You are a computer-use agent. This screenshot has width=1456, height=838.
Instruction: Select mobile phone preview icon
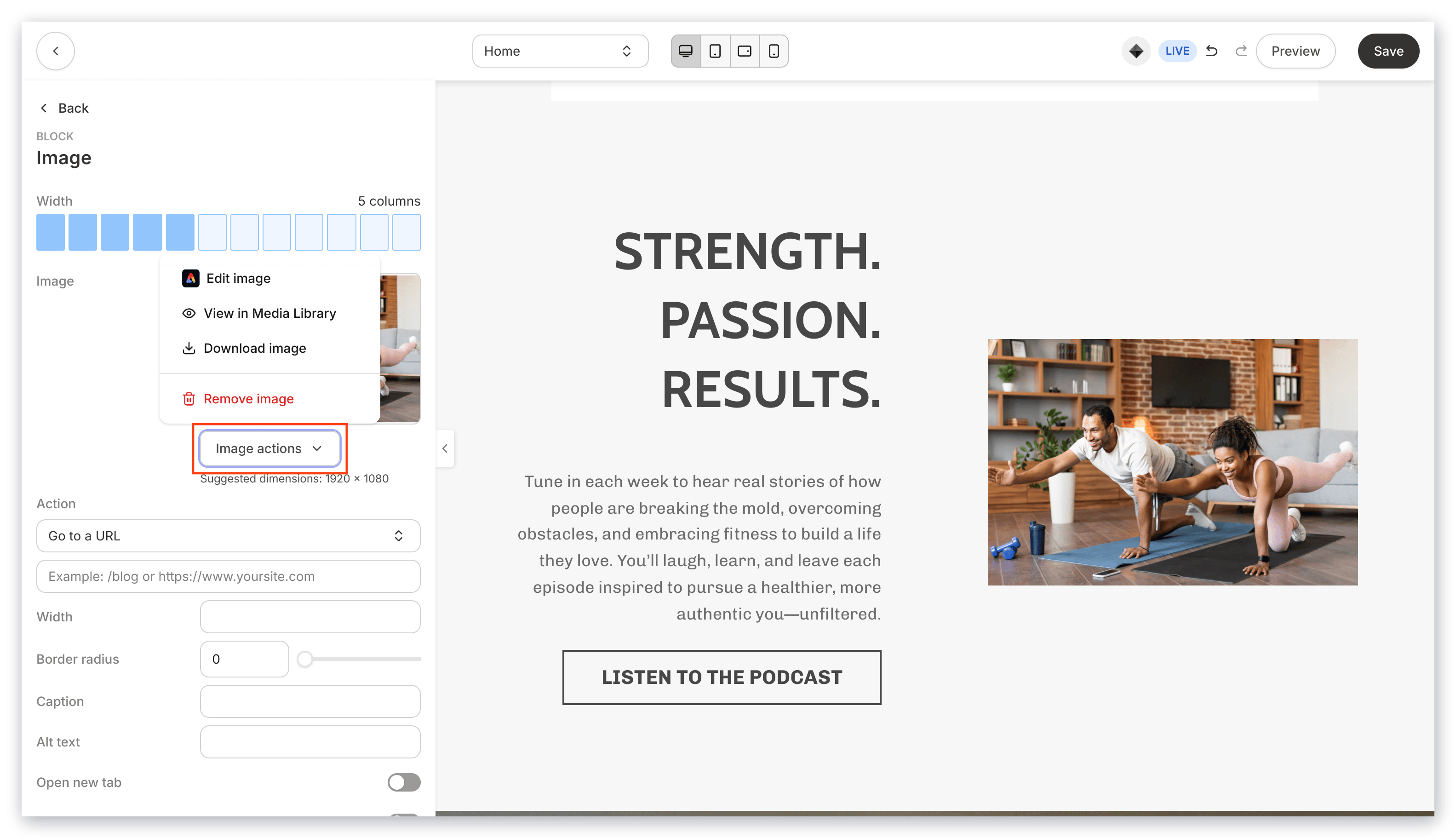(774, 51)
